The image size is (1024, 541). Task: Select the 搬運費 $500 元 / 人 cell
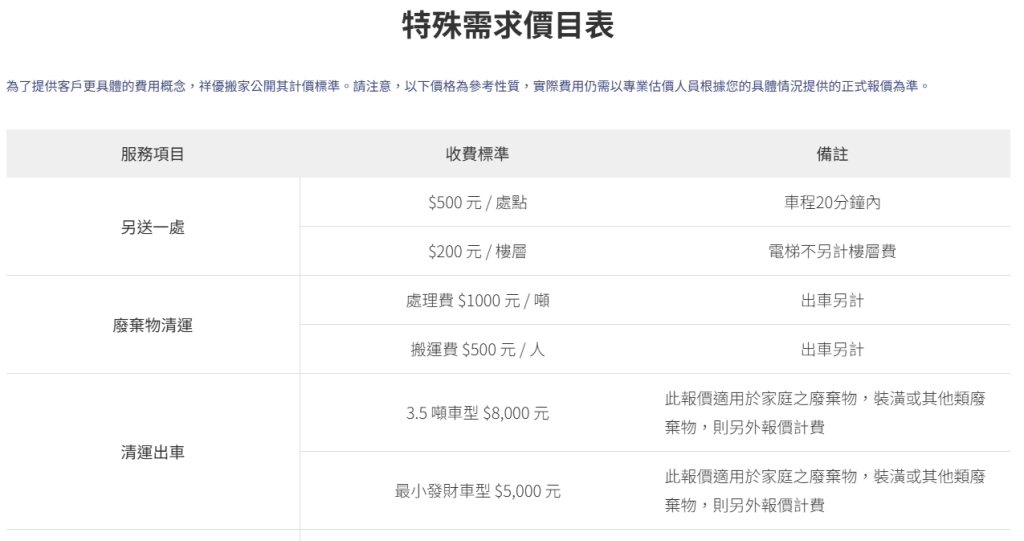pyautogui.click(x=477, y=350)
